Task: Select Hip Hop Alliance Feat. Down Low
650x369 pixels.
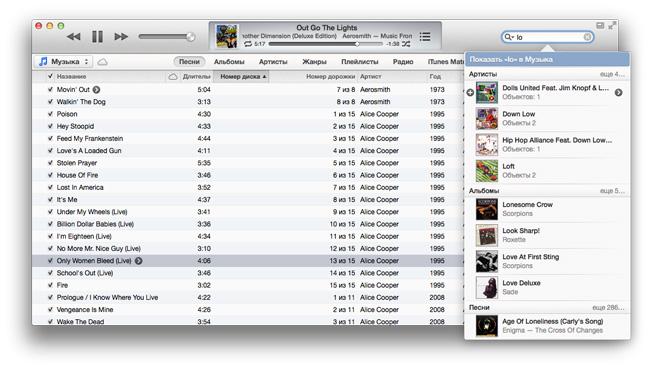Action: (547, 144)
